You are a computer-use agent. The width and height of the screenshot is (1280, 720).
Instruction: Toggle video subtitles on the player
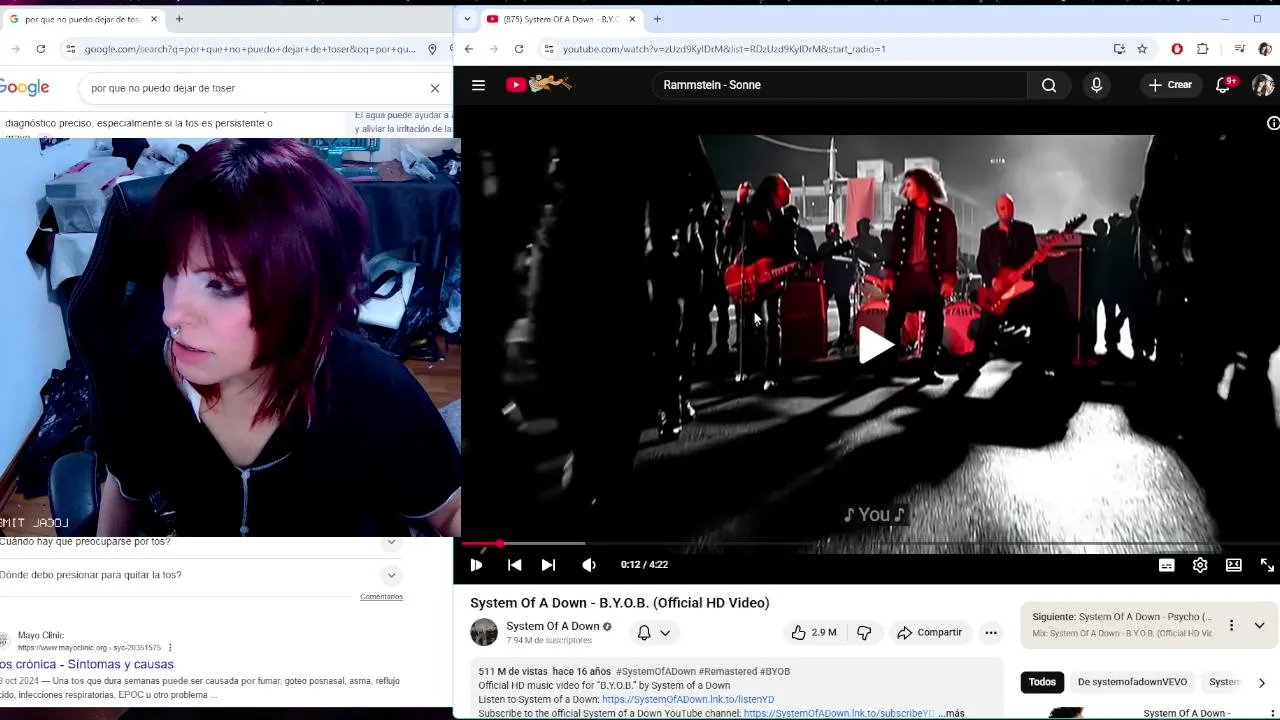[x=1166, y=565]
